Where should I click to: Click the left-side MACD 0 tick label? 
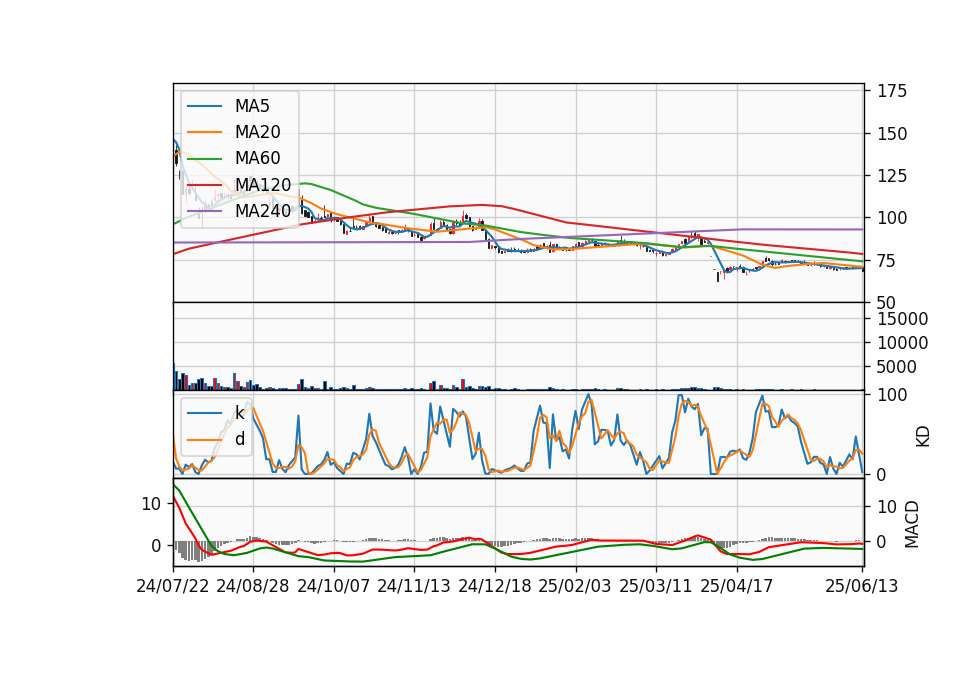coord(156,546)
